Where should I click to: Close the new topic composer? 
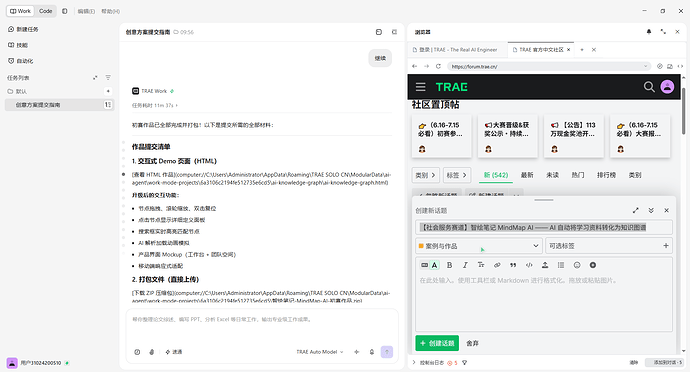(x=667, y=210)
